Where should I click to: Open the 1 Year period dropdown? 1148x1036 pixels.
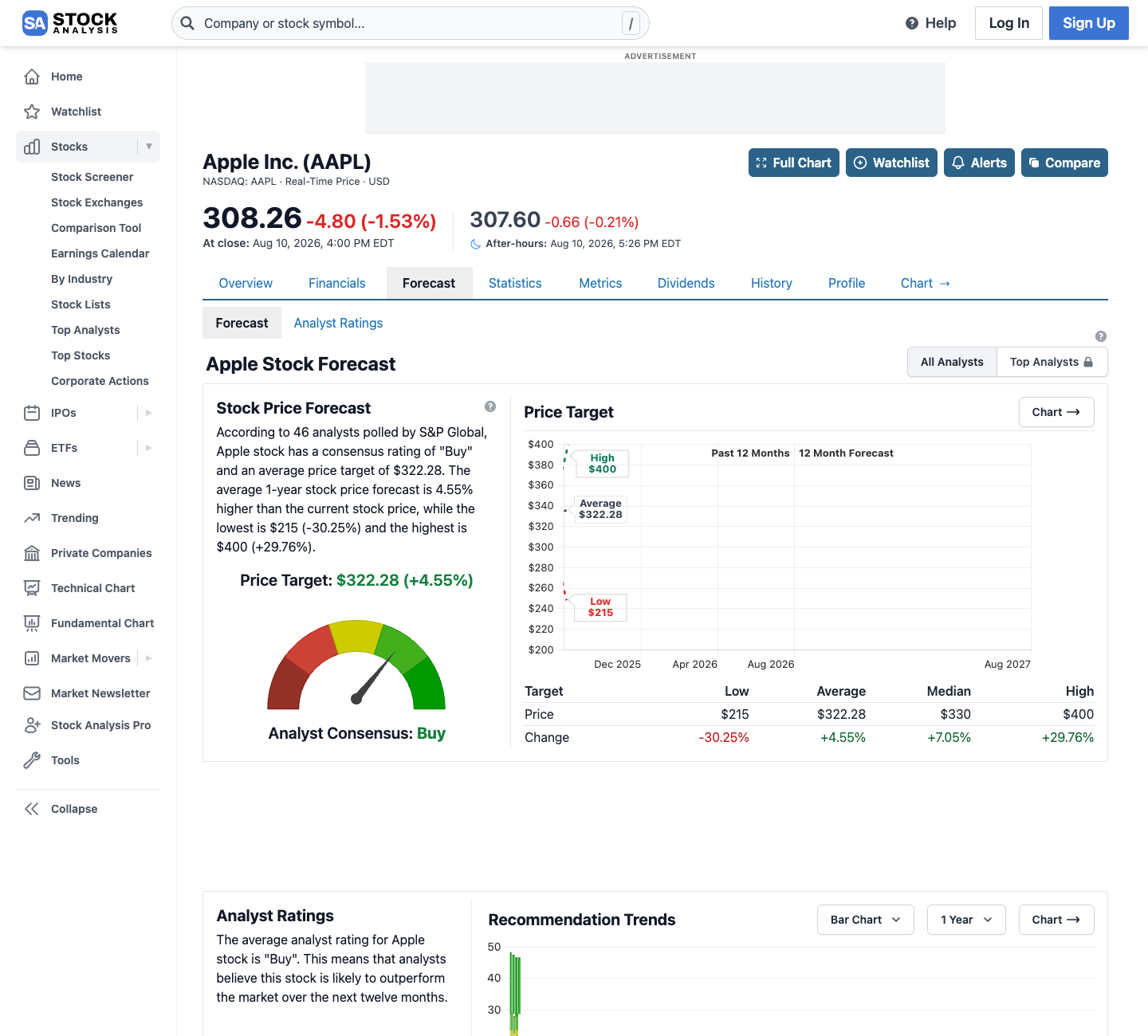pos(966,920)
